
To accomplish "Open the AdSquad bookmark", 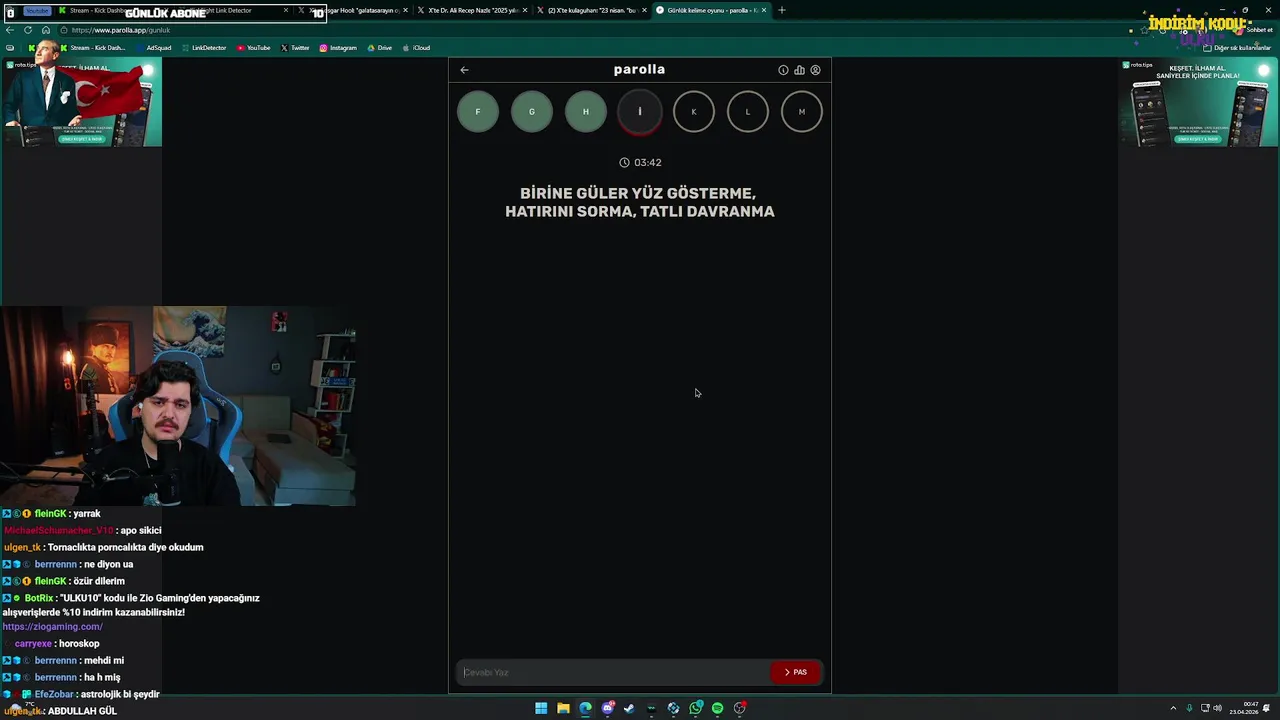I will tap(153, 48).
